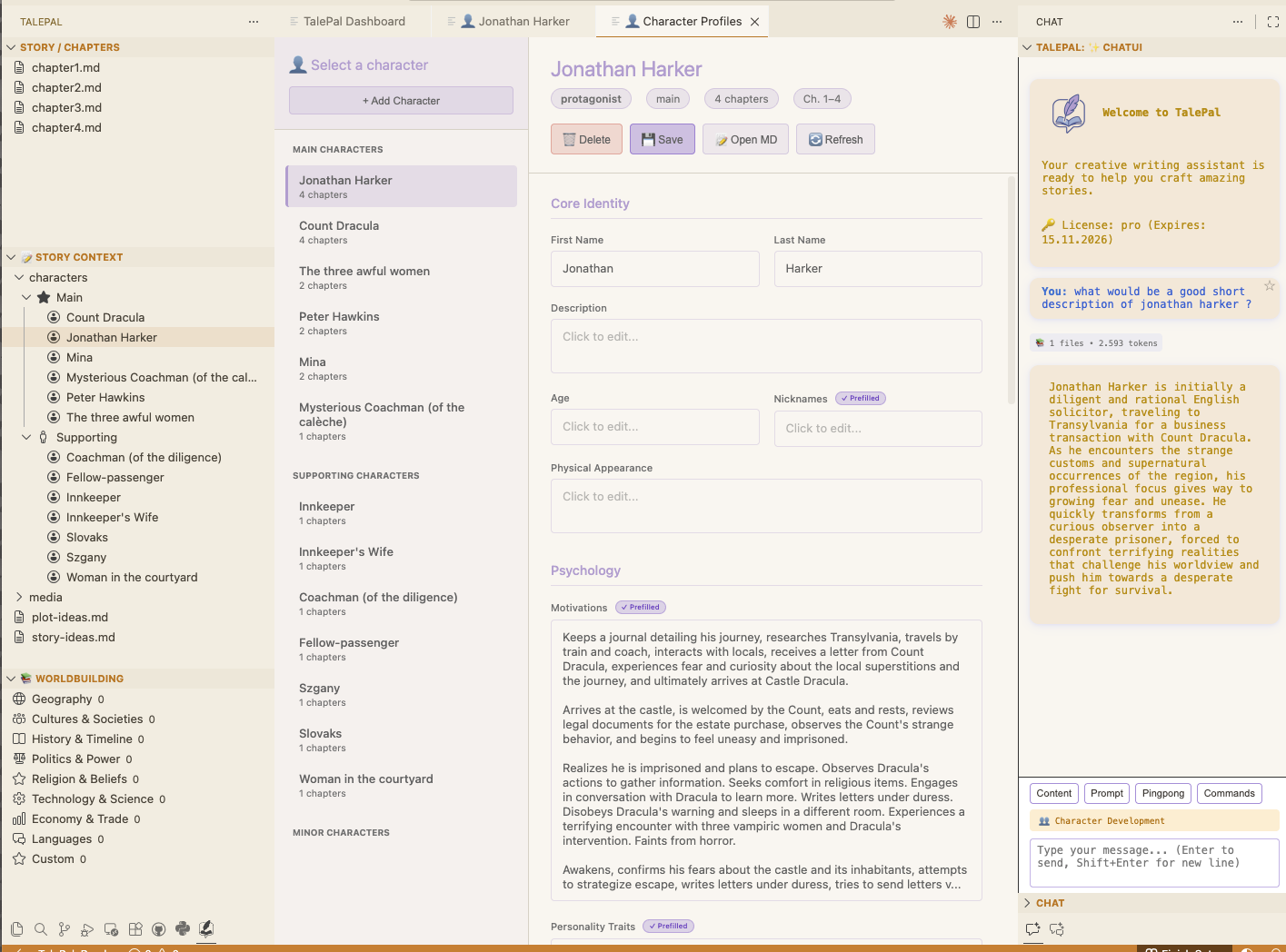Viewport: 1286px width, 952px height.
Task: Select Count Dracula in main characters list
Action: pos(401,232)
